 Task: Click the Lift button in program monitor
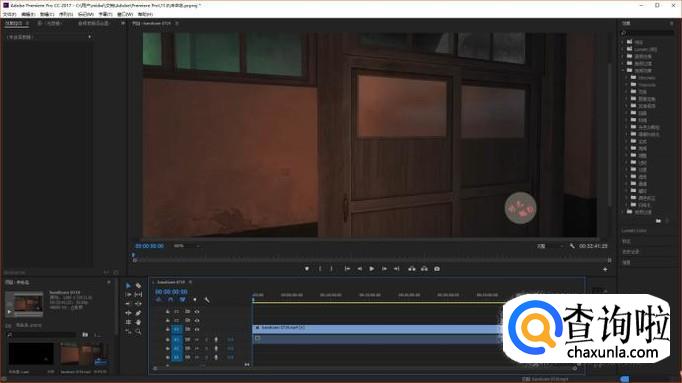pos(411,269)
